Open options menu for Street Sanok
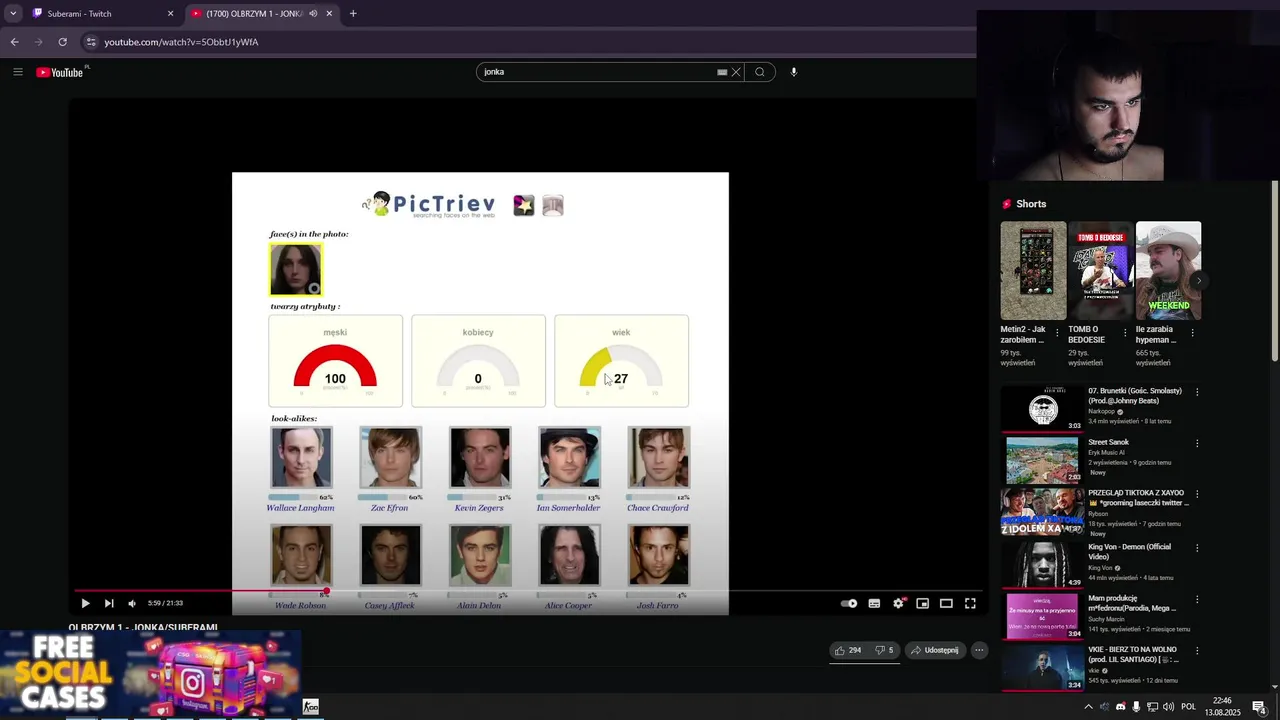Image resolution: width=1280 pixels, height=720 pixels. (1197, 443)
